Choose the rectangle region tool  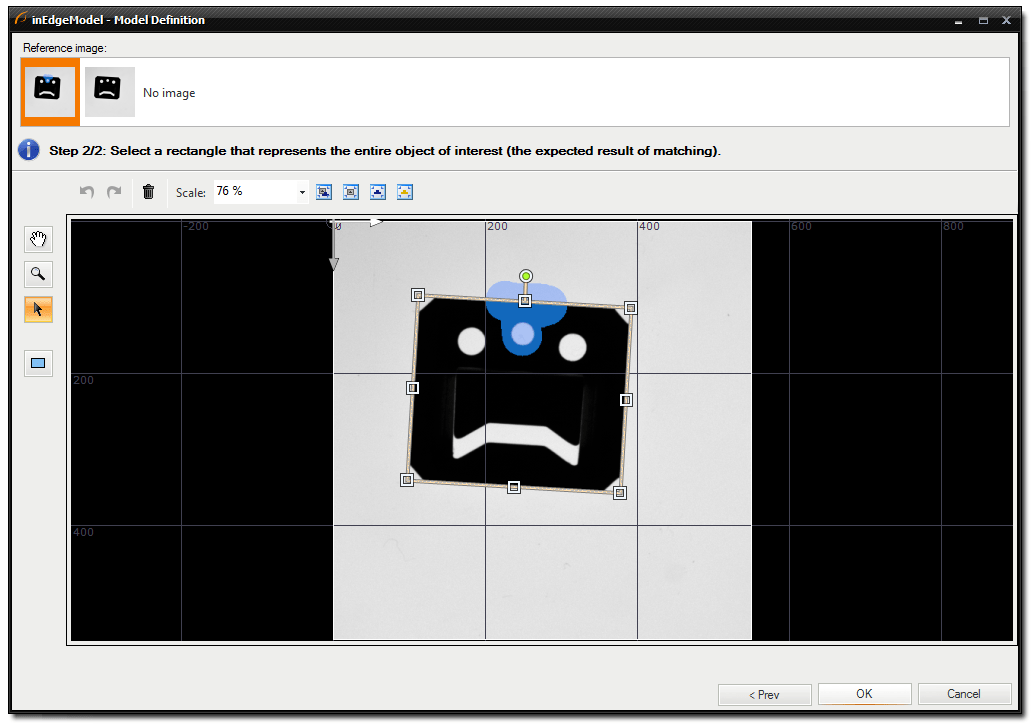point(38,362)
